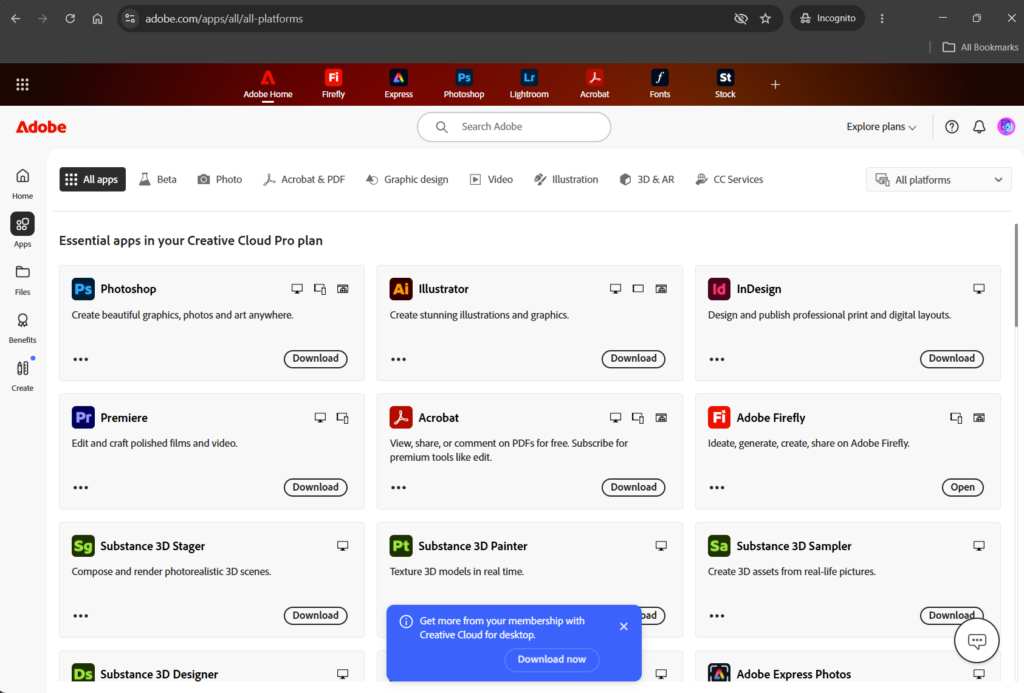Screen dimensions: 1024x693
Task: Open more options for Photoshop card
Action: [x=80, y=359]
